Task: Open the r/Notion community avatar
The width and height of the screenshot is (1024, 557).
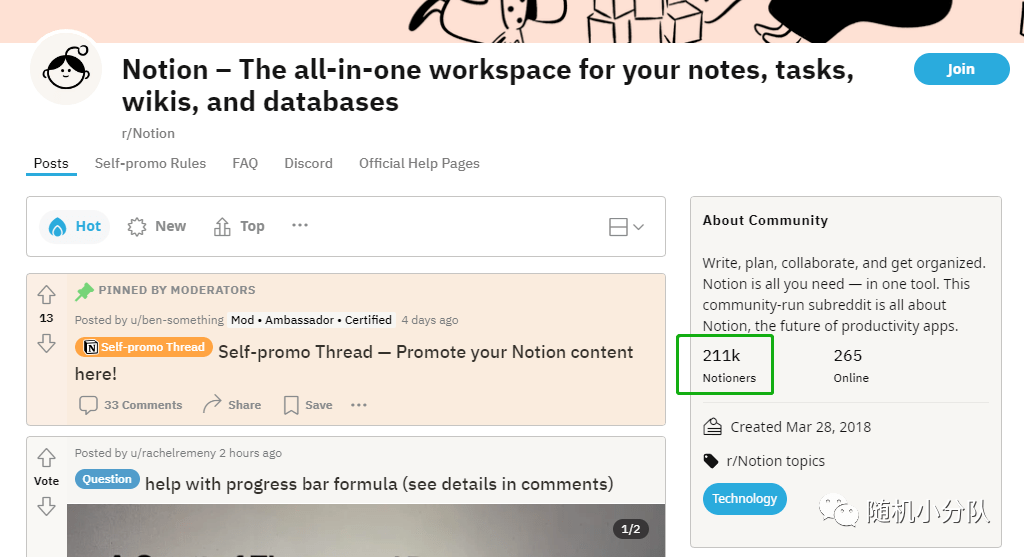Action: [x=66, y=69]
